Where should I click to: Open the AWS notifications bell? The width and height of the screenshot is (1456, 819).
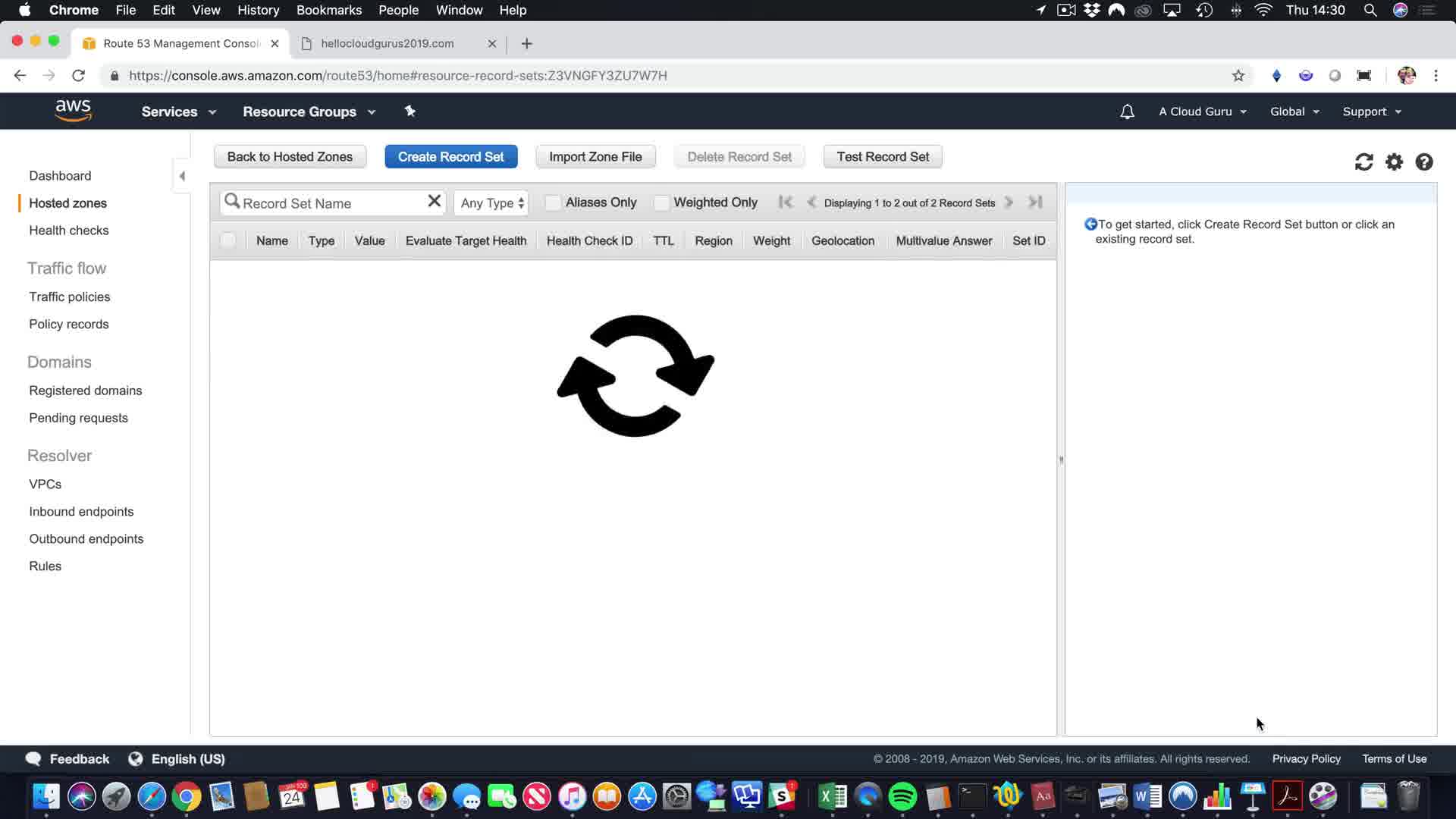point(1127,111)
